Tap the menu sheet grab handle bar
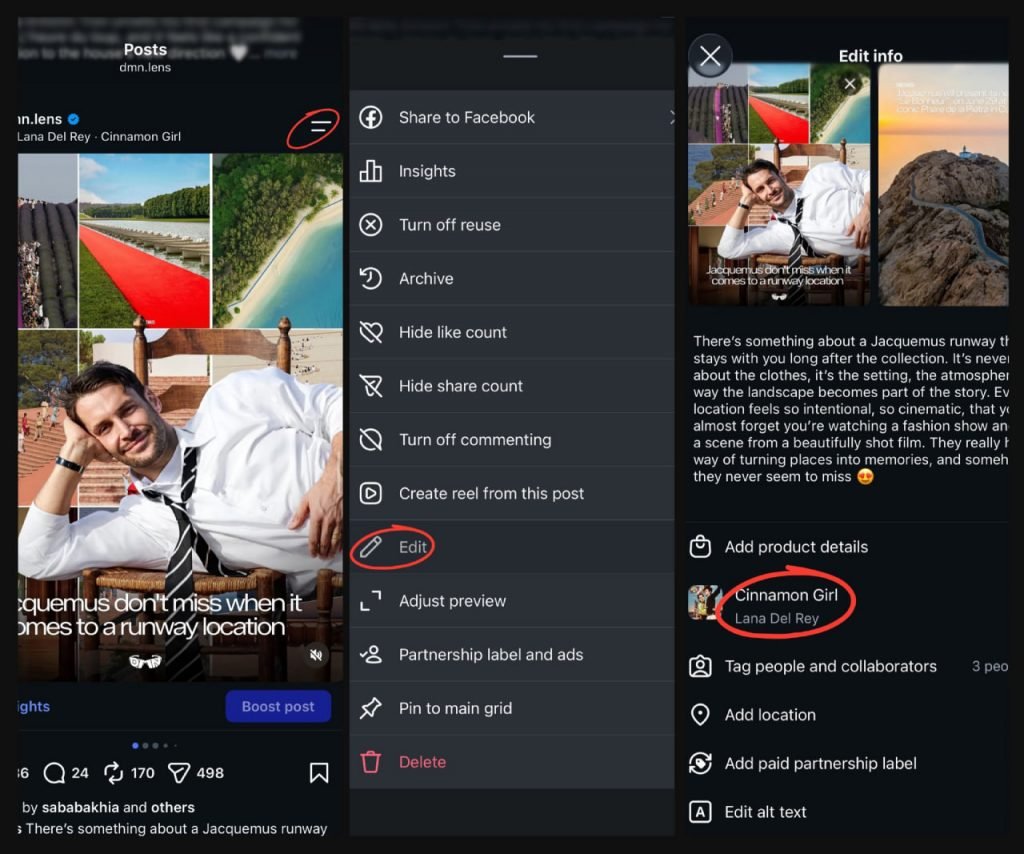1024x854 pixels. (x=520, y=56)
